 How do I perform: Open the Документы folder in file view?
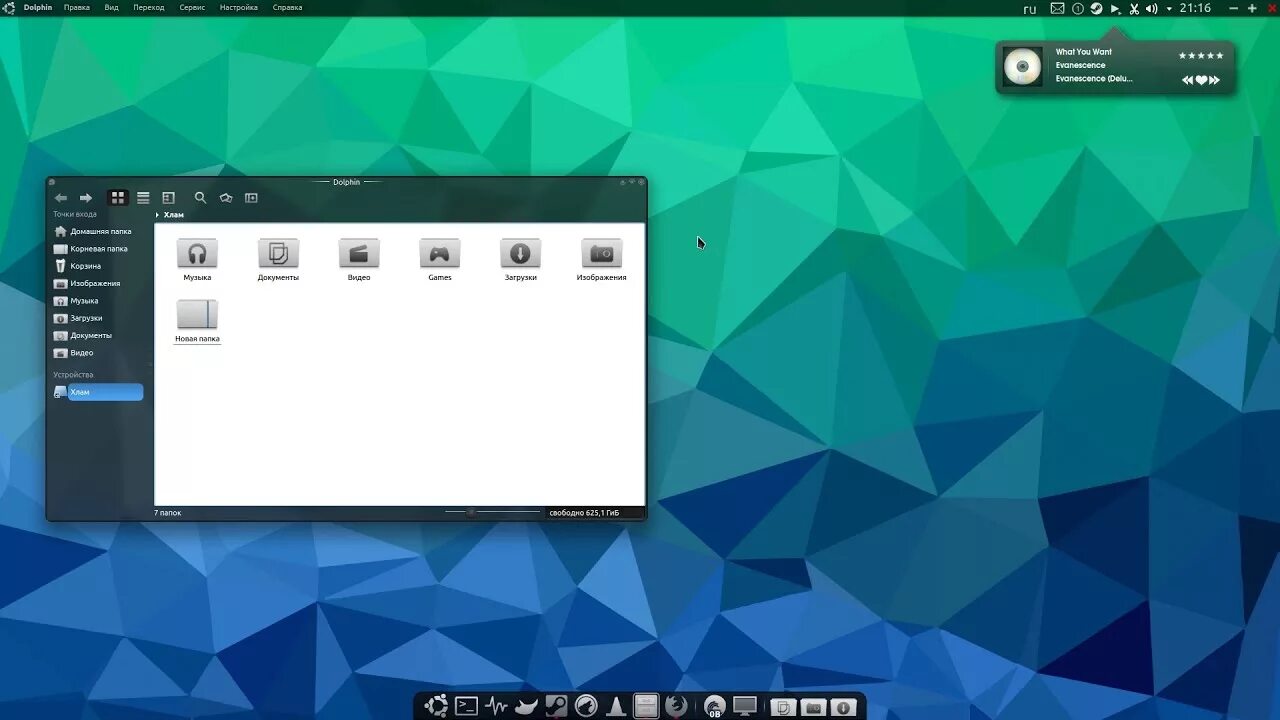pyautogui.click(x=278, y=260)
